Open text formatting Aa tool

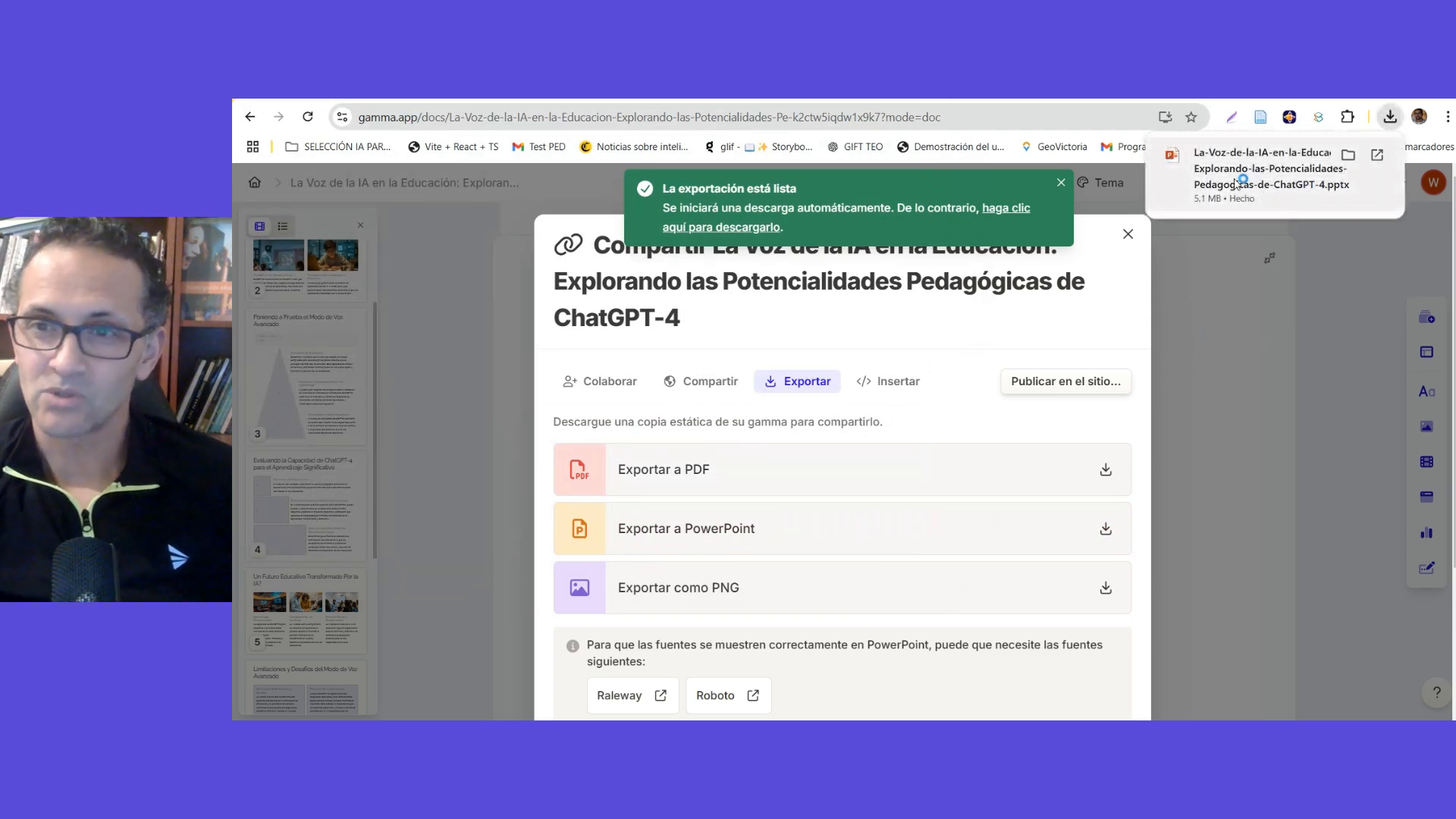[x=1426, y=391]
